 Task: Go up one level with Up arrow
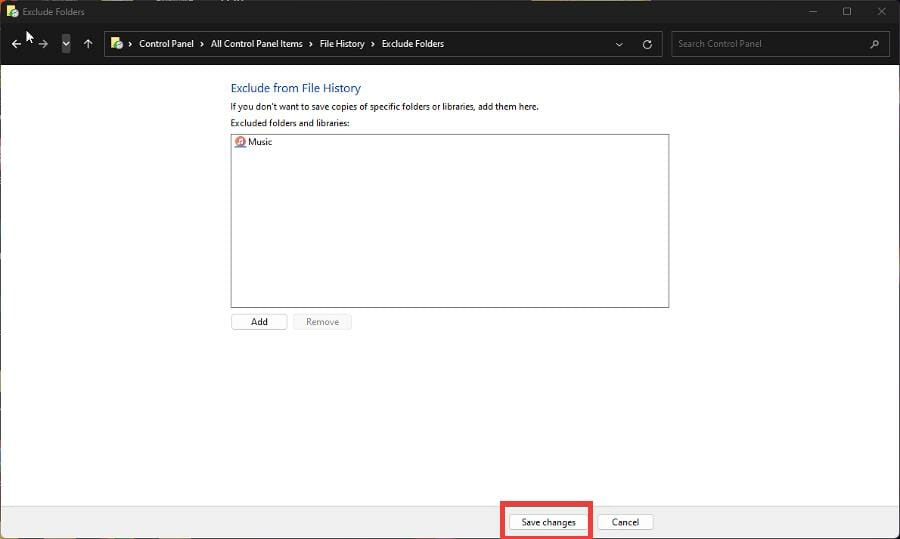88,44
